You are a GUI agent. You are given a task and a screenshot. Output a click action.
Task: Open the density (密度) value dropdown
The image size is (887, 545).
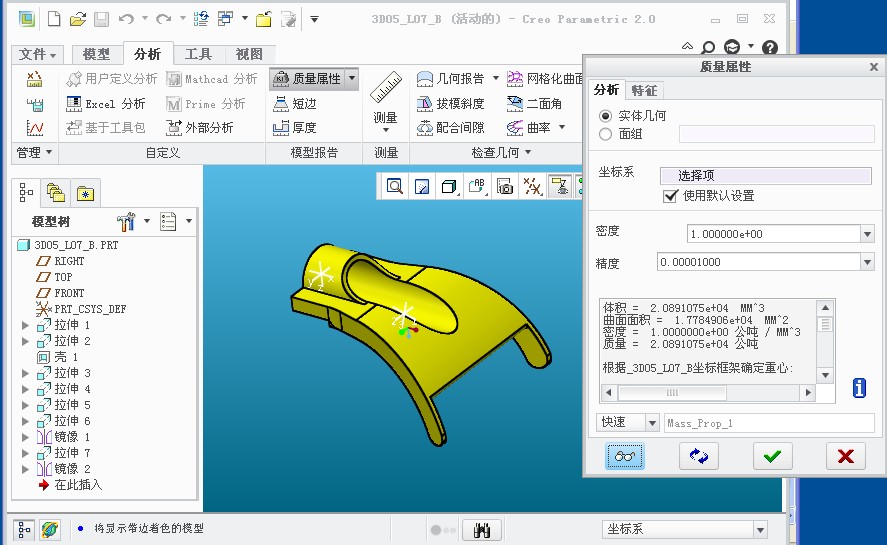coord(867,234)
